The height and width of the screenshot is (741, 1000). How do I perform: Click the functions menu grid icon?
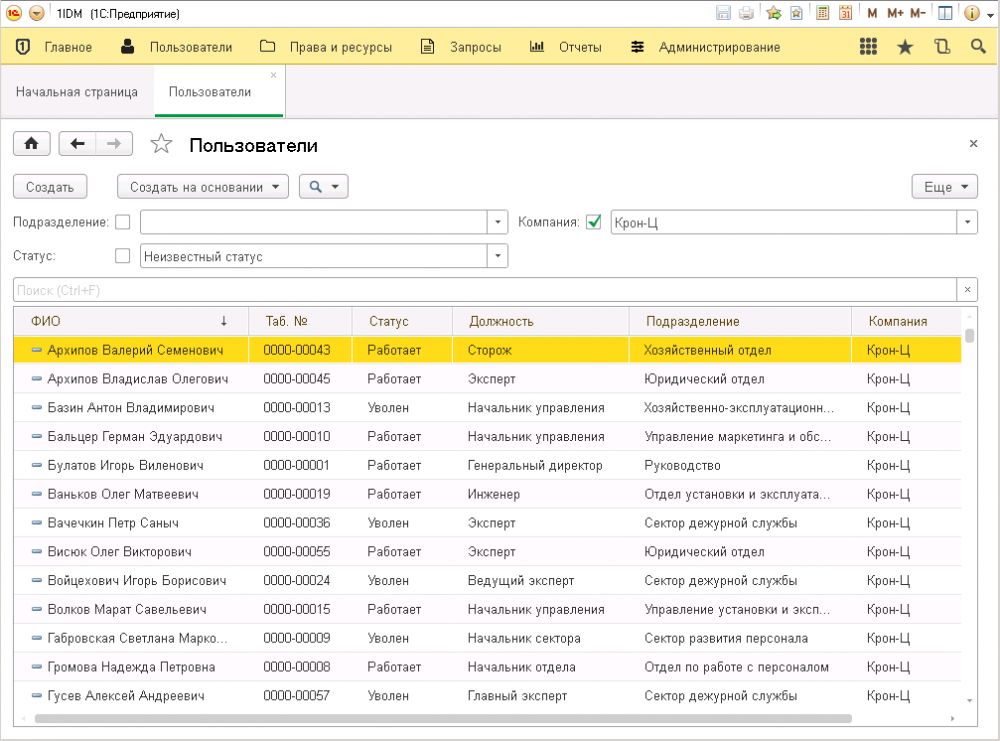click(x=868, y=47)
